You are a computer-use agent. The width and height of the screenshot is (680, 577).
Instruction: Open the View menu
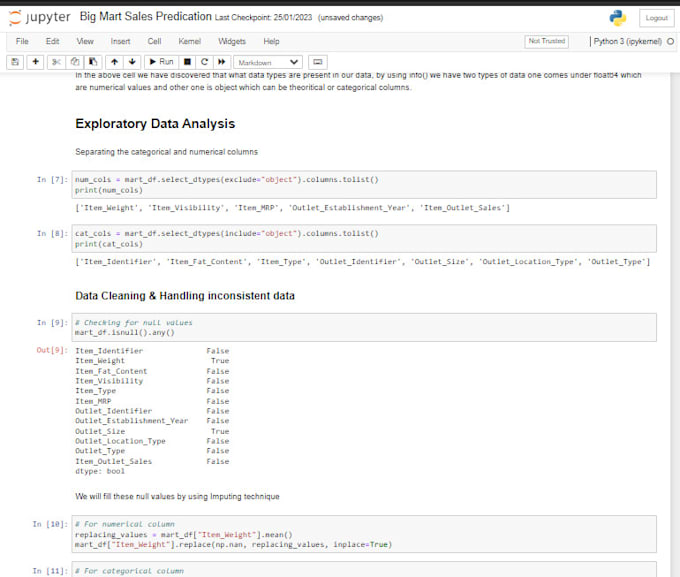[85, 42]
